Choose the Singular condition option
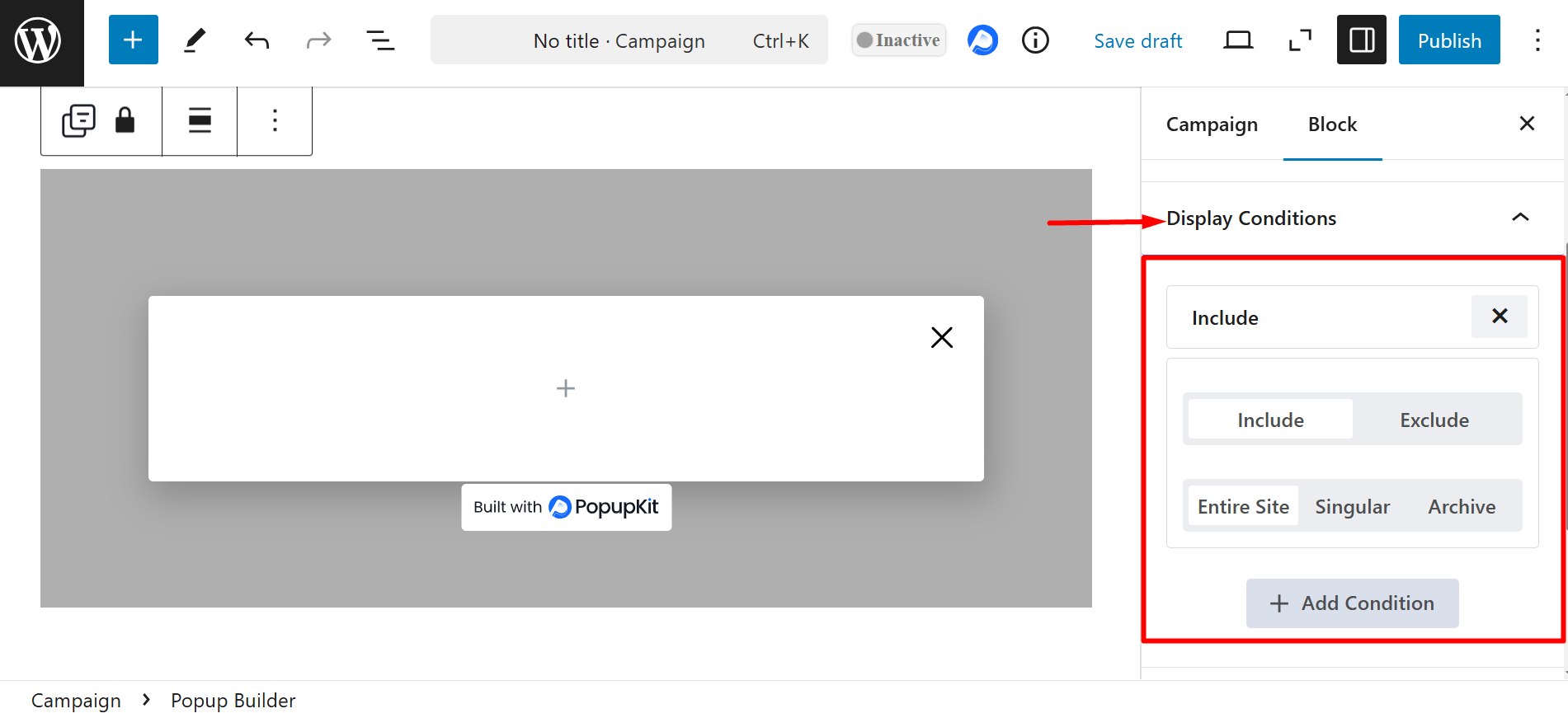The width and height of the screenshot is (1568, 718). (1352, 507)
